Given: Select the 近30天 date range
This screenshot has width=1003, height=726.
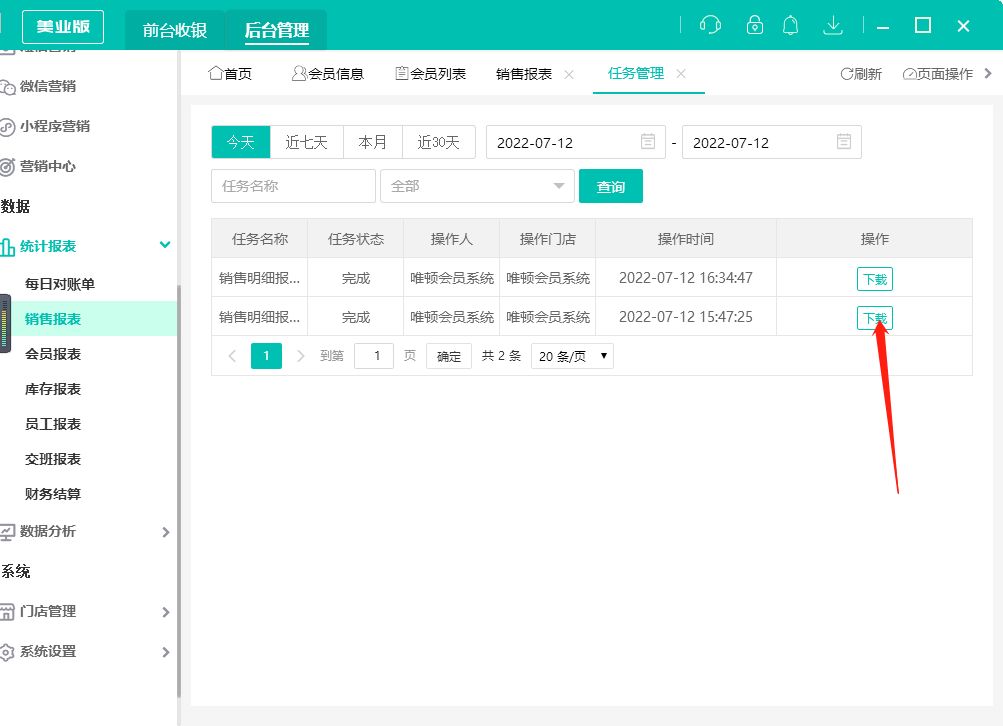Looking at the screenshot, I should 438,142.
